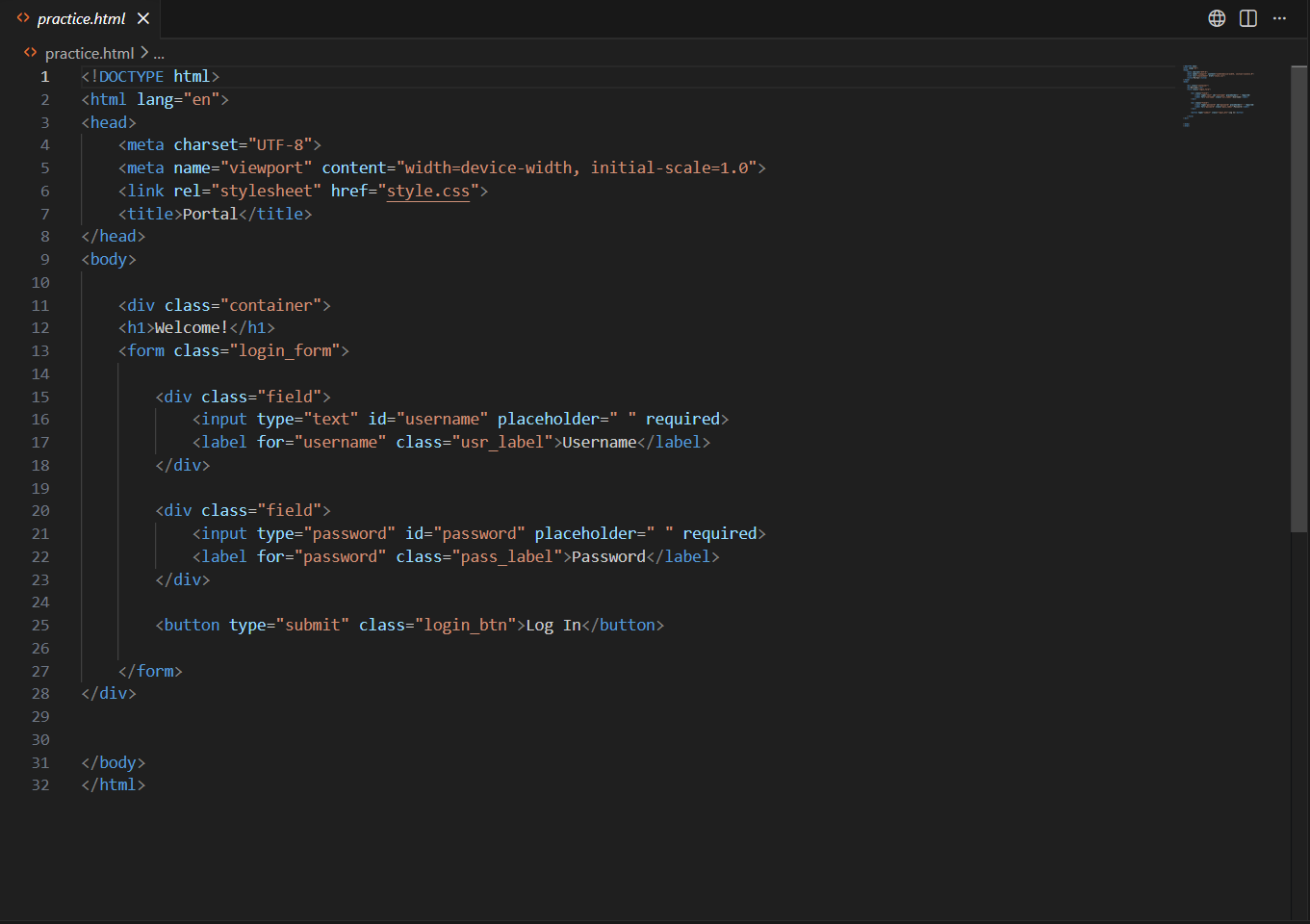Click the required attribute on line 21

coord(720,533)
